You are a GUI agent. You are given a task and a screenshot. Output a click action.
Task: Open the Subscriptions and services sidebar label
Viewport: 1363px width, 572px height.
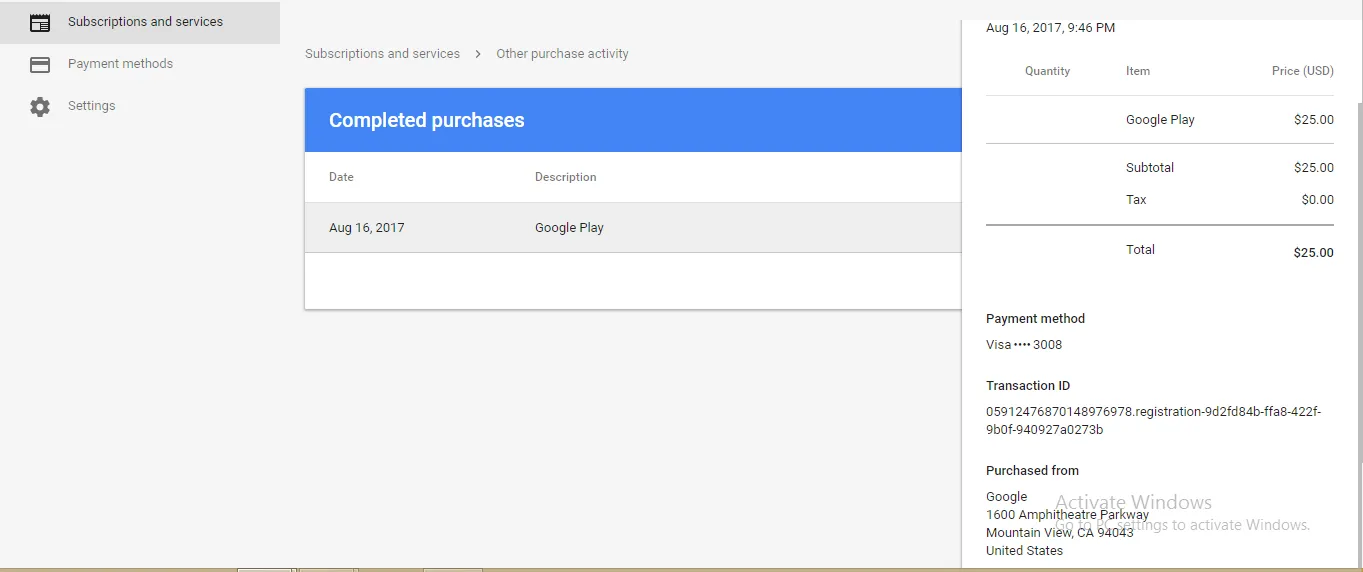[x=145, y=22]
